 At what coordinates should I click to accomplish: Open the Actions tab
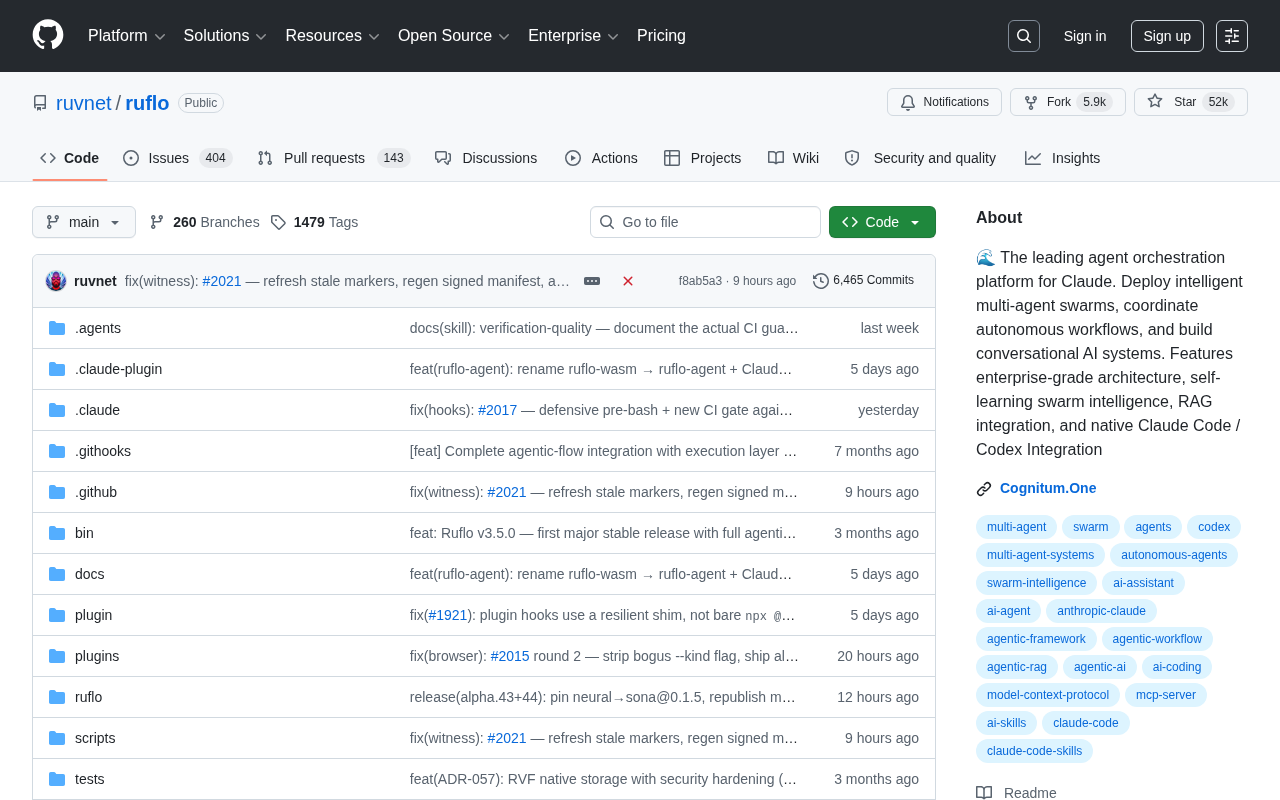coord(601,158)
